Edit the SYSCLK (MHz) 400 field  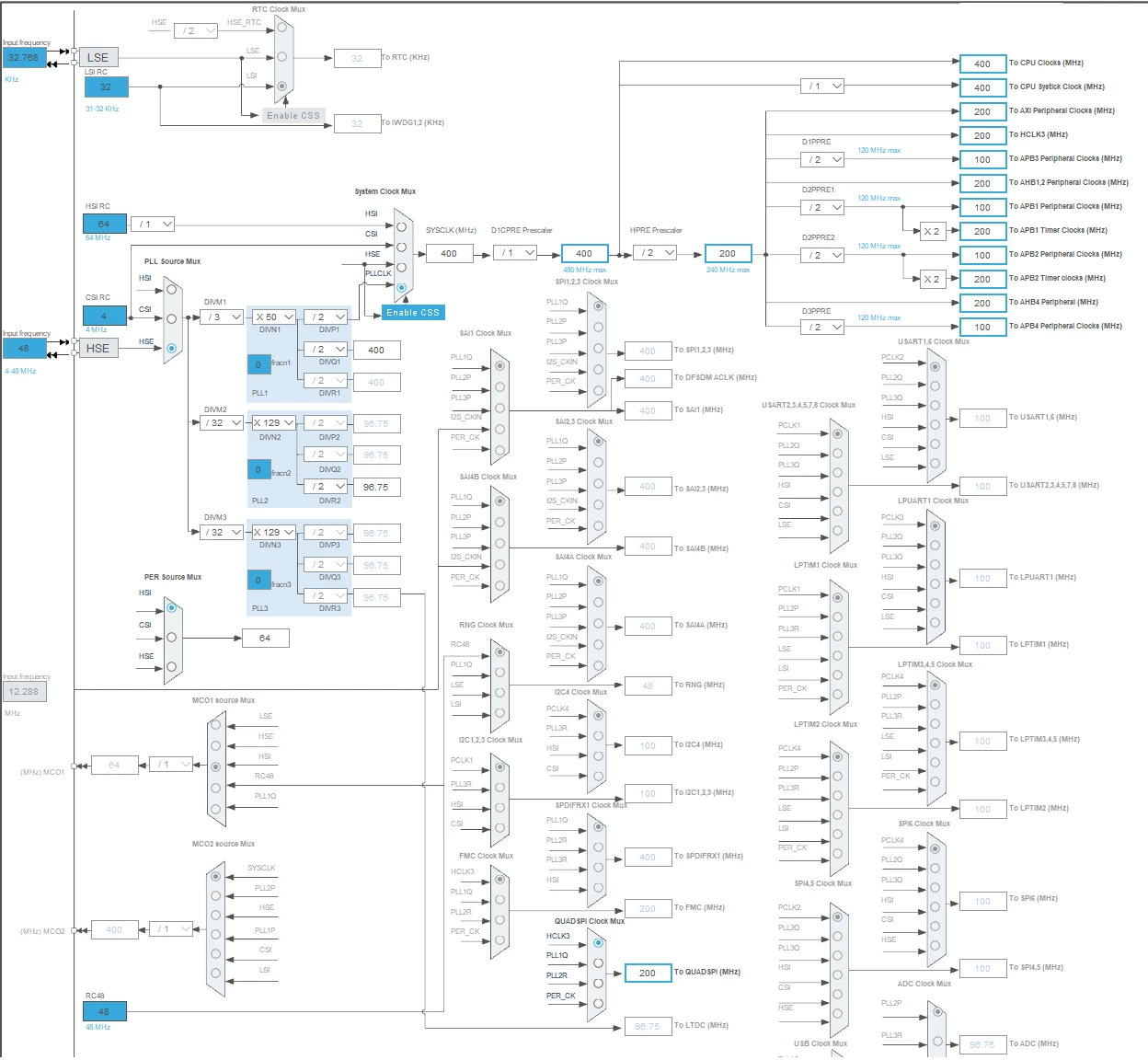[x=450, y=253]
